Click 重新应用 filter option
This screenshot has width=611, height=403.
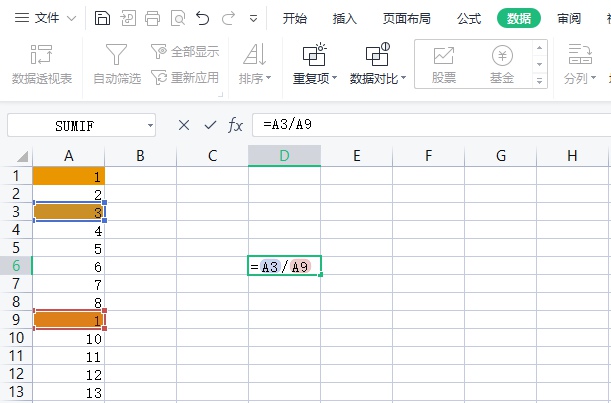coord(185,78)
